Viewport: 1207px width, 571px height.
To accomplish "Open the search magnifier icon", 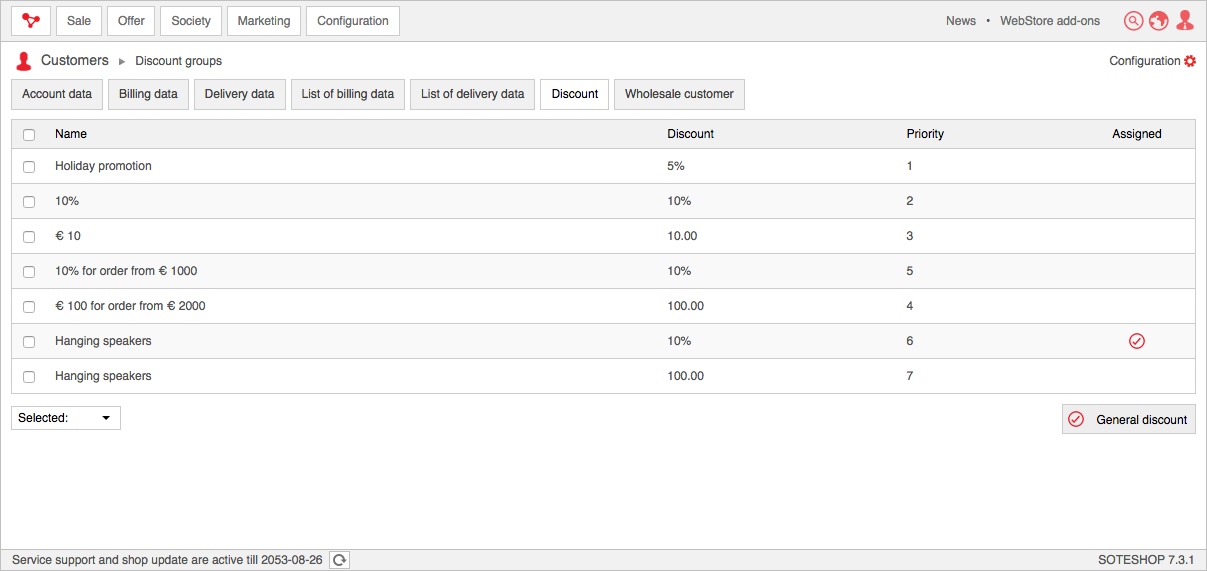I will (1133, 21).
